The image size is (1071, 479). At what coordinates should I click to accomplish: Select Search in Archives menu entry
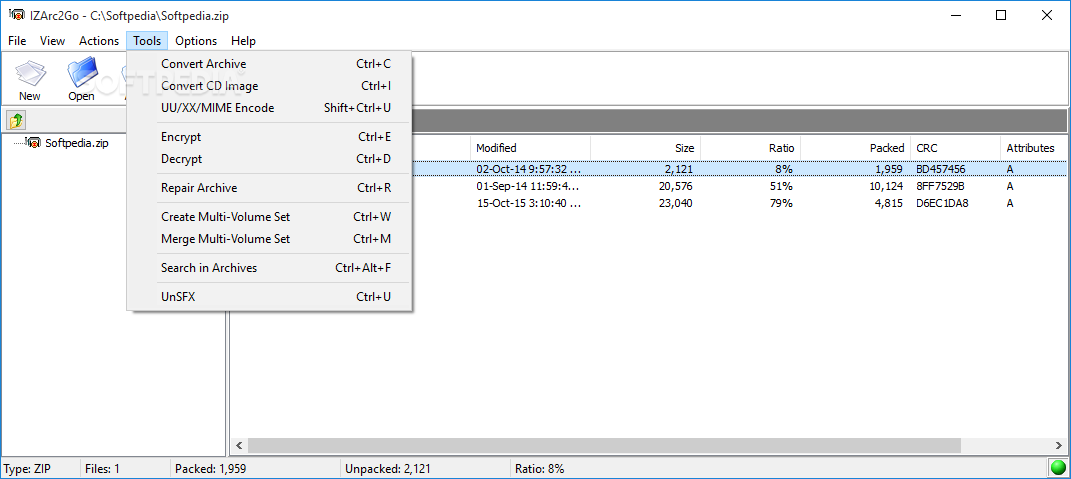pyautogui.click(x=269, y=268)
